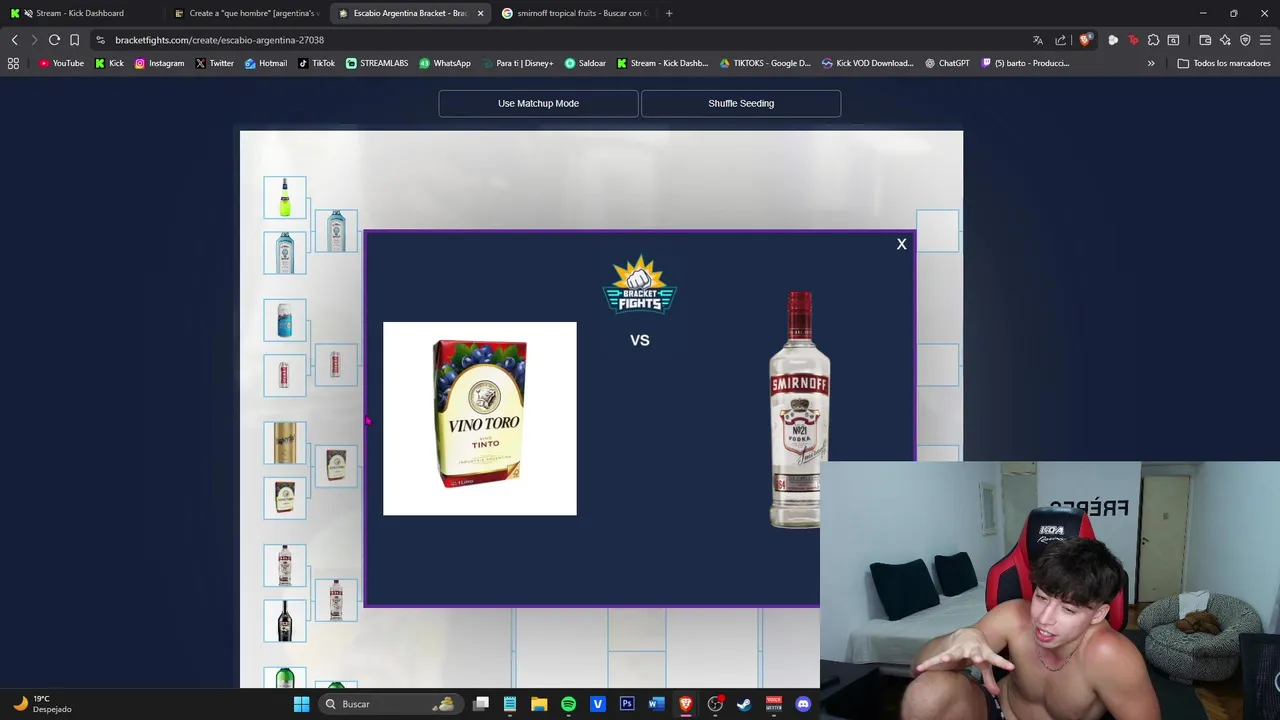Open the WhatsApp bookmark
The width and height of the screenshot is (1280, 720).
445,63
